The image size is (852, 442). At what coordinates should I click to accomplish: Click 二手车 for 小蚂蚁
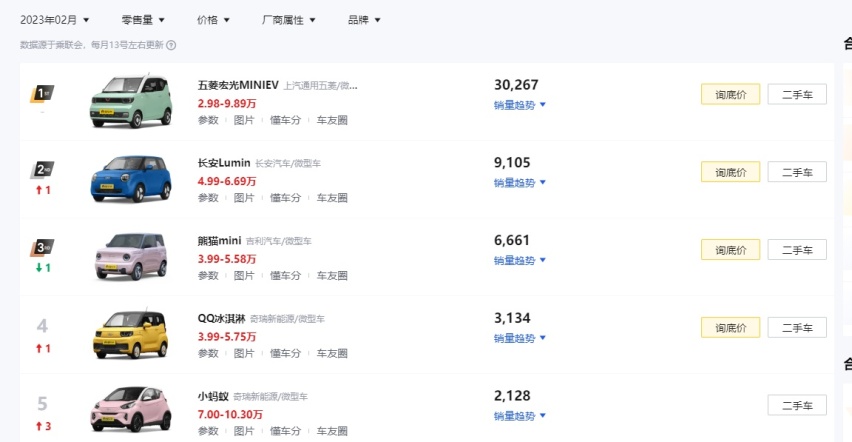click(x=797, y=406)
